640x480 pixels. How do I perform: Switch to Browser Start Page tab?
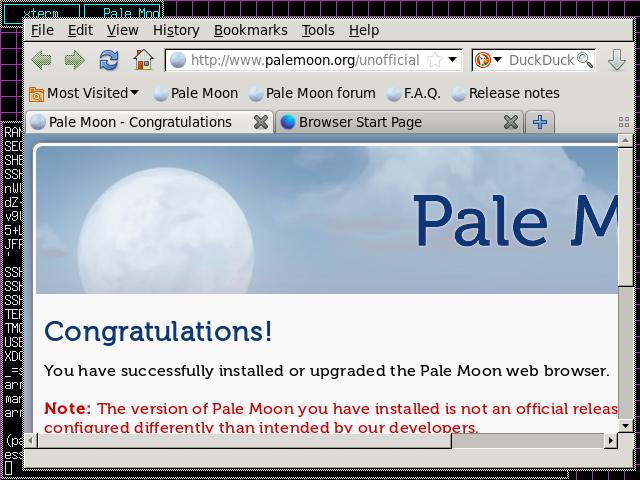tap(399, 122)
